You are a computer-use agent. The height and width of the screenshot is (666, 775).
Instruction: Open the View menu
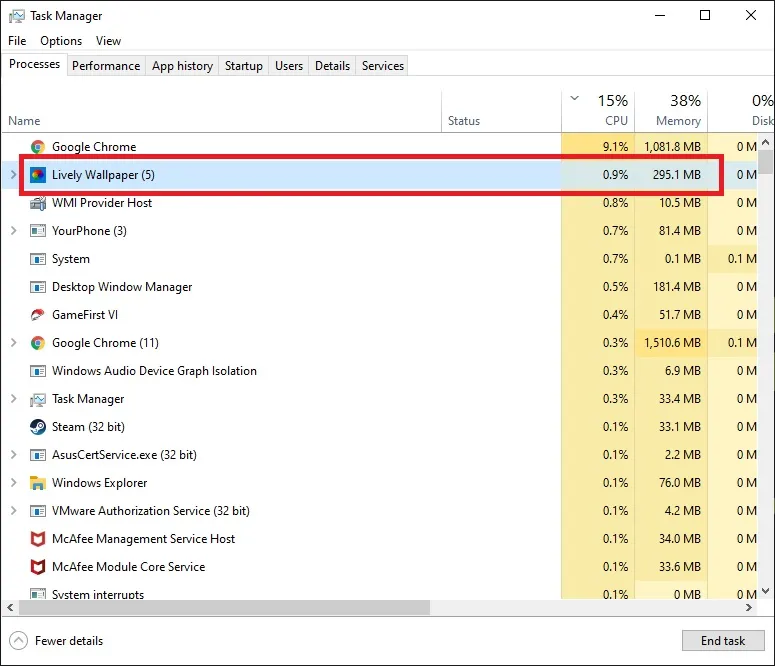[x=108, y=41]
